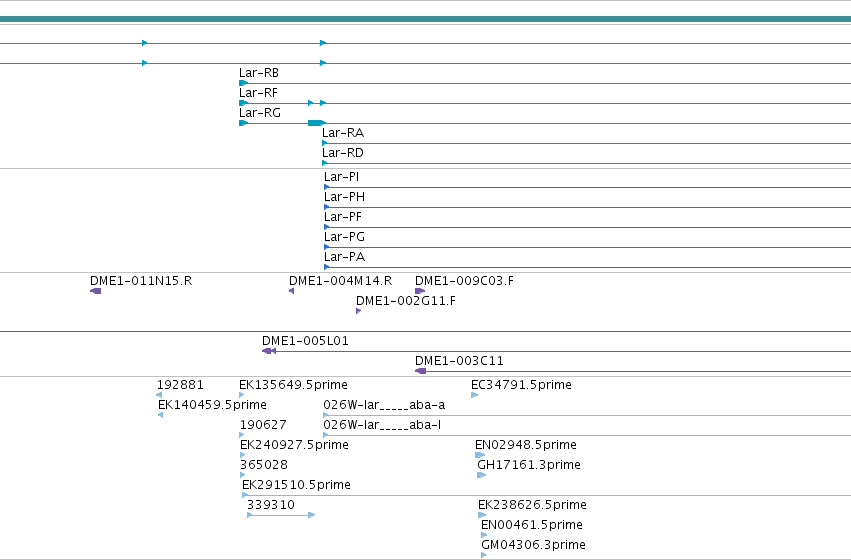
Task: Select the Lar-PH protein label
Action: coord(344,197)
